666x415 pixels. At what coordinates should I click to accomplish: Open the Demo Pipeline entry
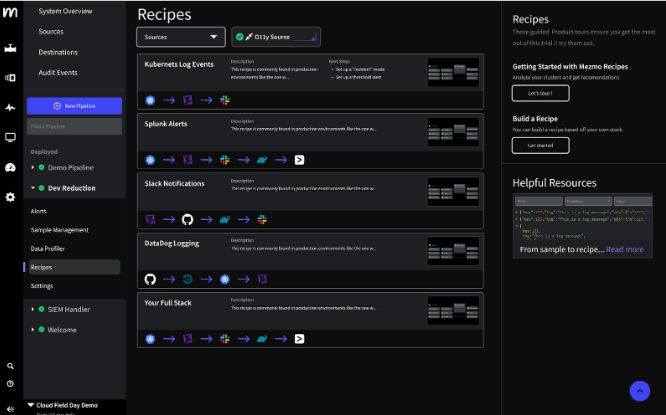[x=71, y=167]
